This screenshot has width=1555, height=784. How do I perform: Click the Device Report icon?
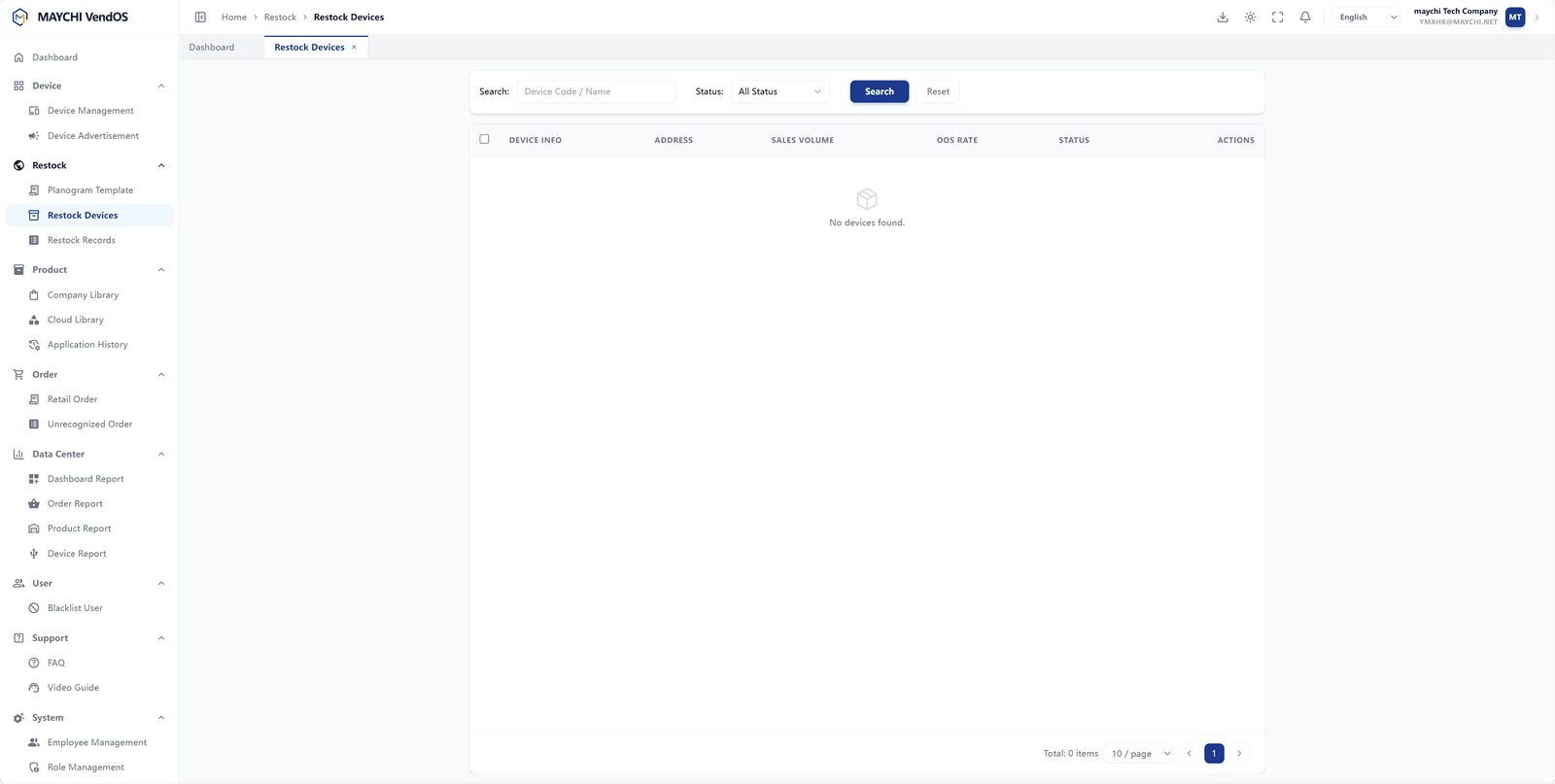[34, 554]
